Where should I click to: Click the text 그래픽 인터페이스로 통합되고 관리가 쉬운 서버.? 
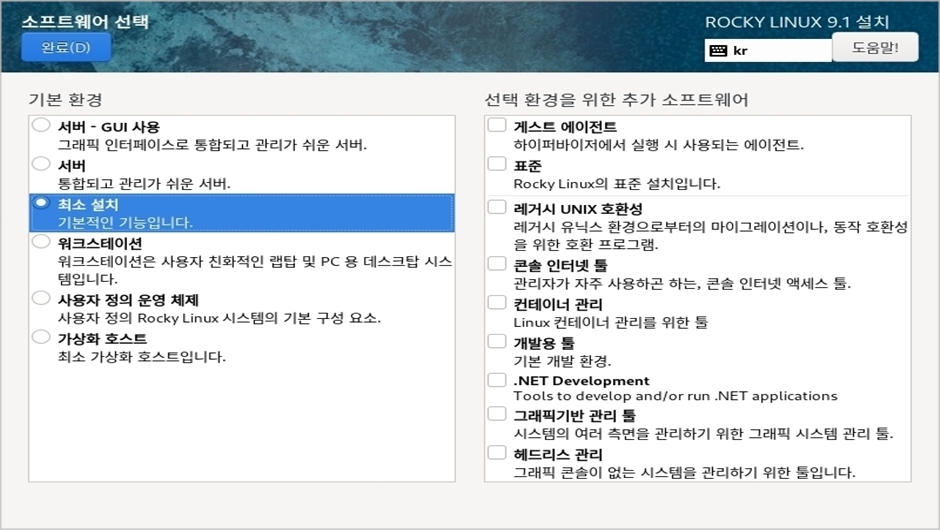(212, 145)
